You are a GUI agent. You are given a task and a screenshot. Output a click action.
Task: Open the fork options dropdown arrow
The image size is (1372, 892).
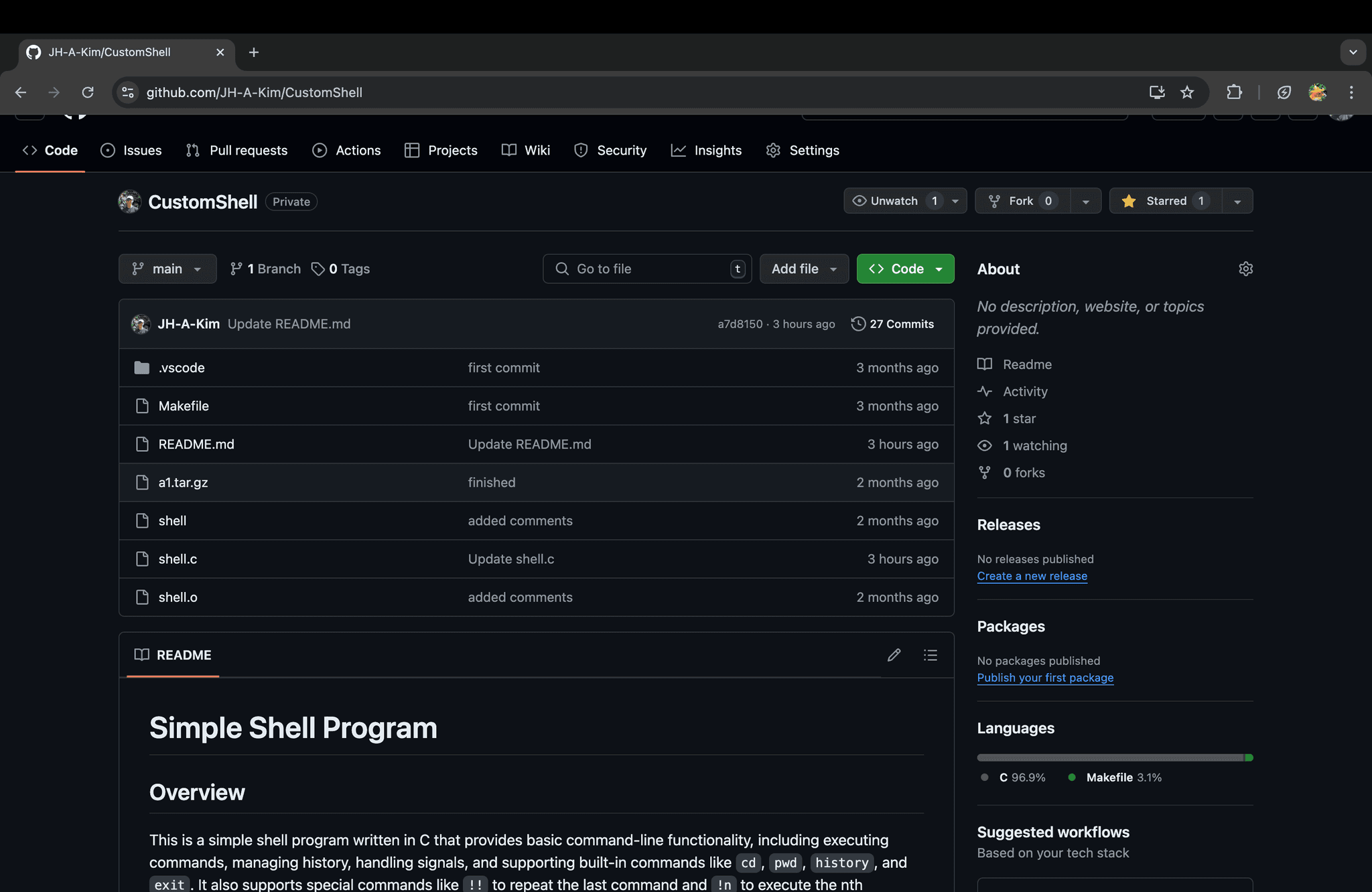coord(1085,201)
